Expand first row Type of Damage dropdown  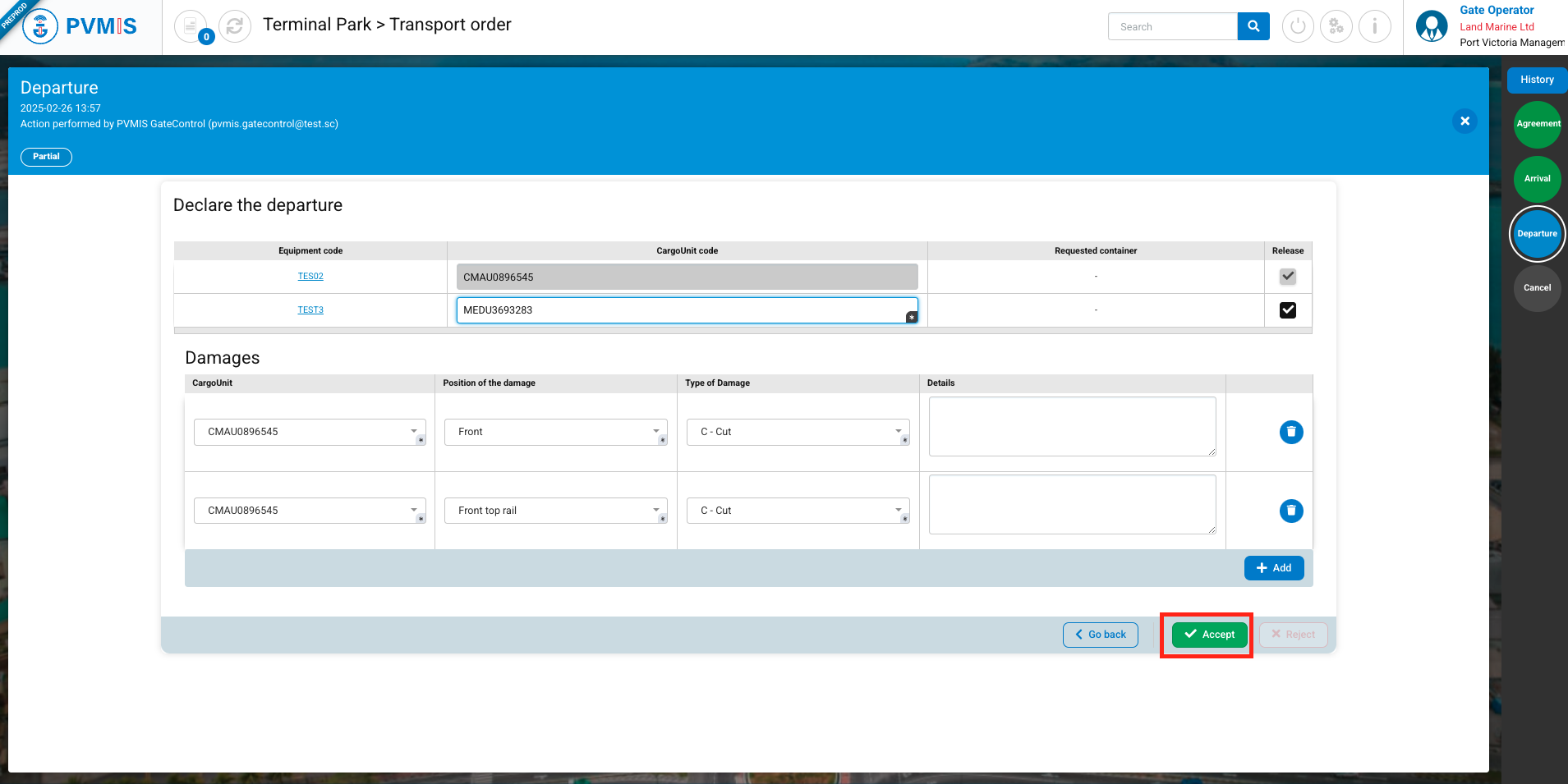pos(798,432)
